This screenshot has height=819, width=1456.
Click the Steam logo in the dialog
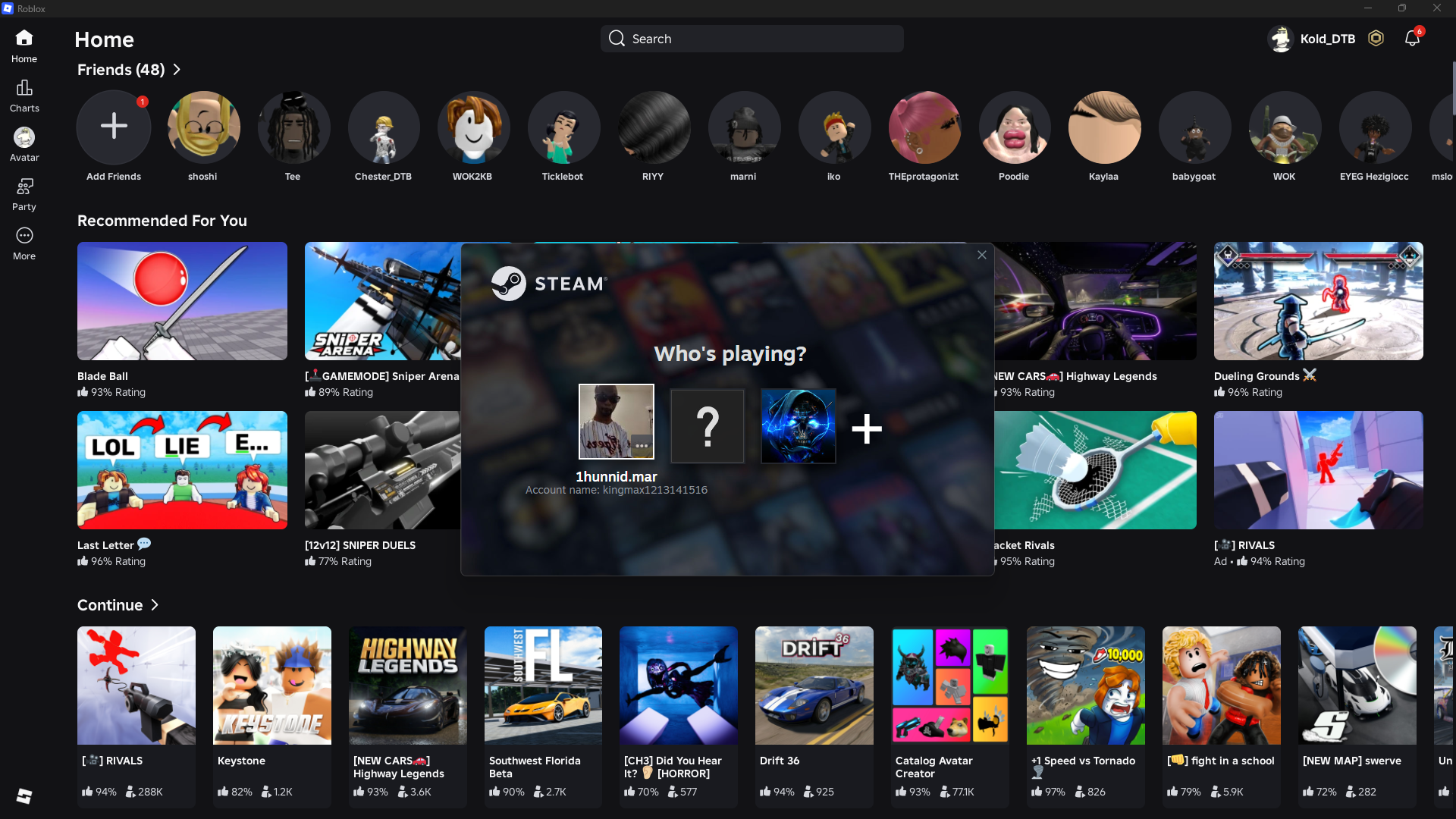549,284
